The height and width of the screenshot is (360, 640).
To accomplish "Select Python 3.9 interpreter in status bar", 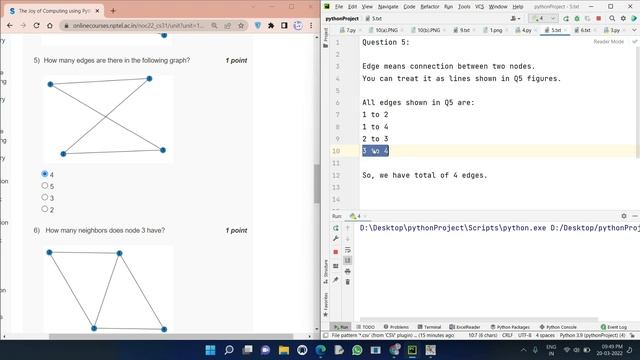I will (592, 335).
